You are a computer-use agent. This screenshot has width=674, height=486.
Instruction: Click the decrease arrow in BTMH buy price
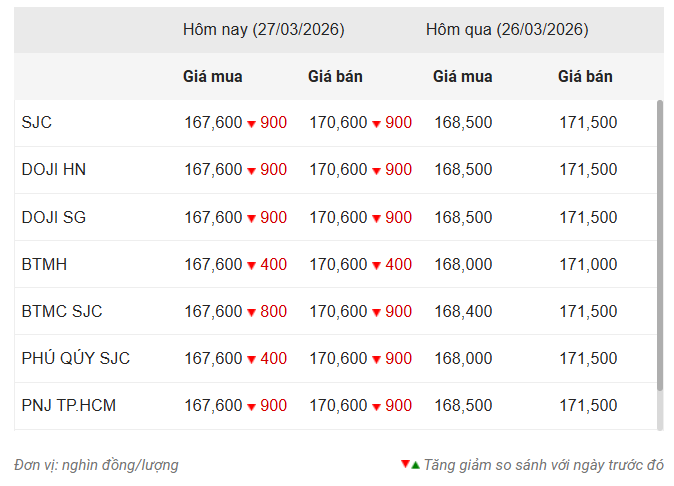click(251, 266)
